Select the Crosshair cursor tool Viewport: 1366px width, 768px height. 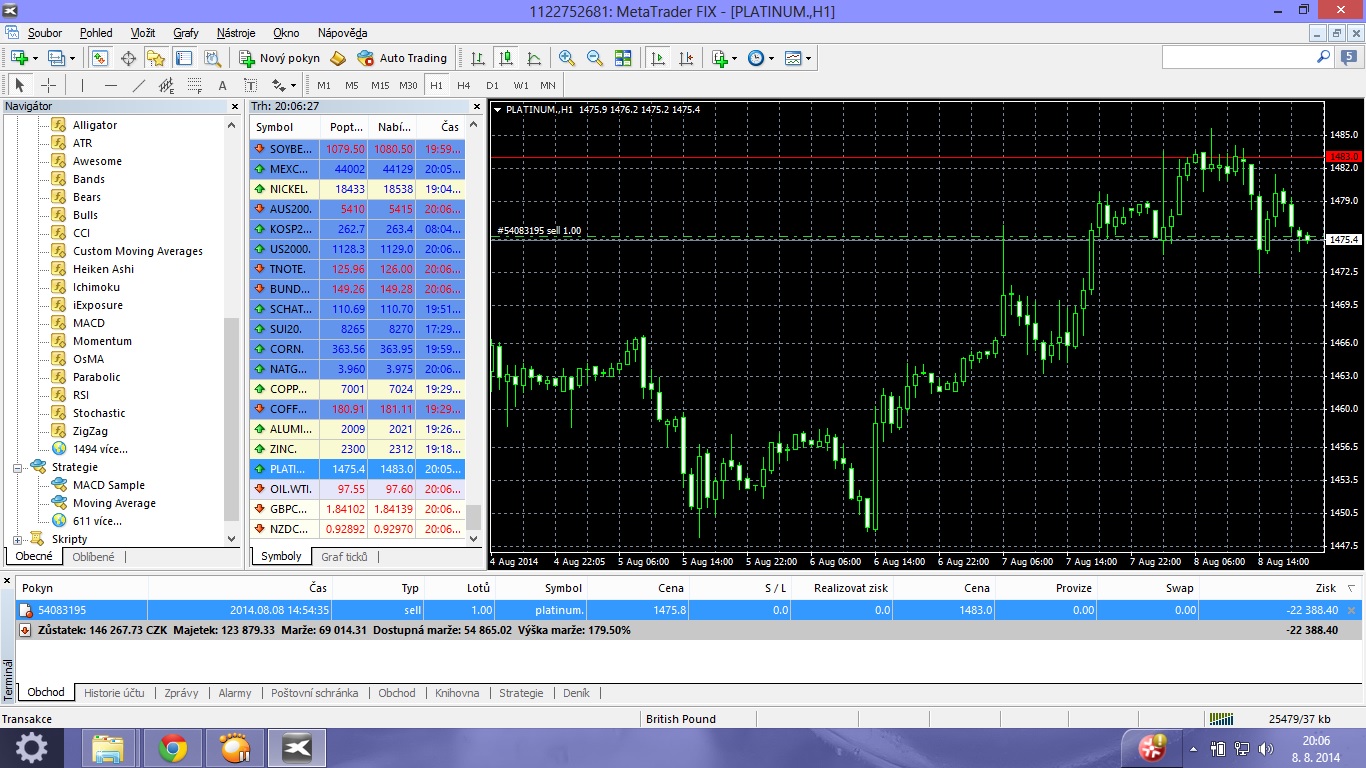coord(48,85)
